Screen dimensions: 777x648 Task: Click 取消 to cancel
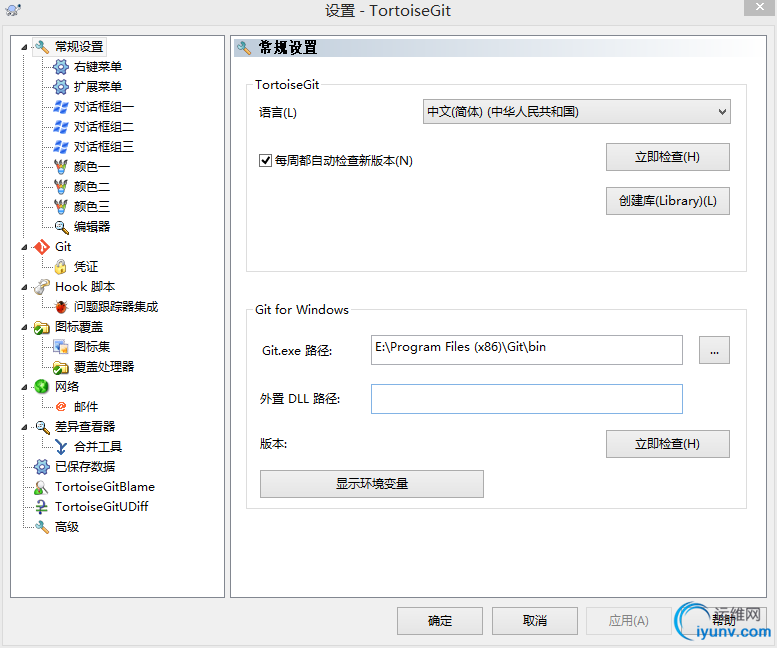pyautogui.click(x=535, y=621)
